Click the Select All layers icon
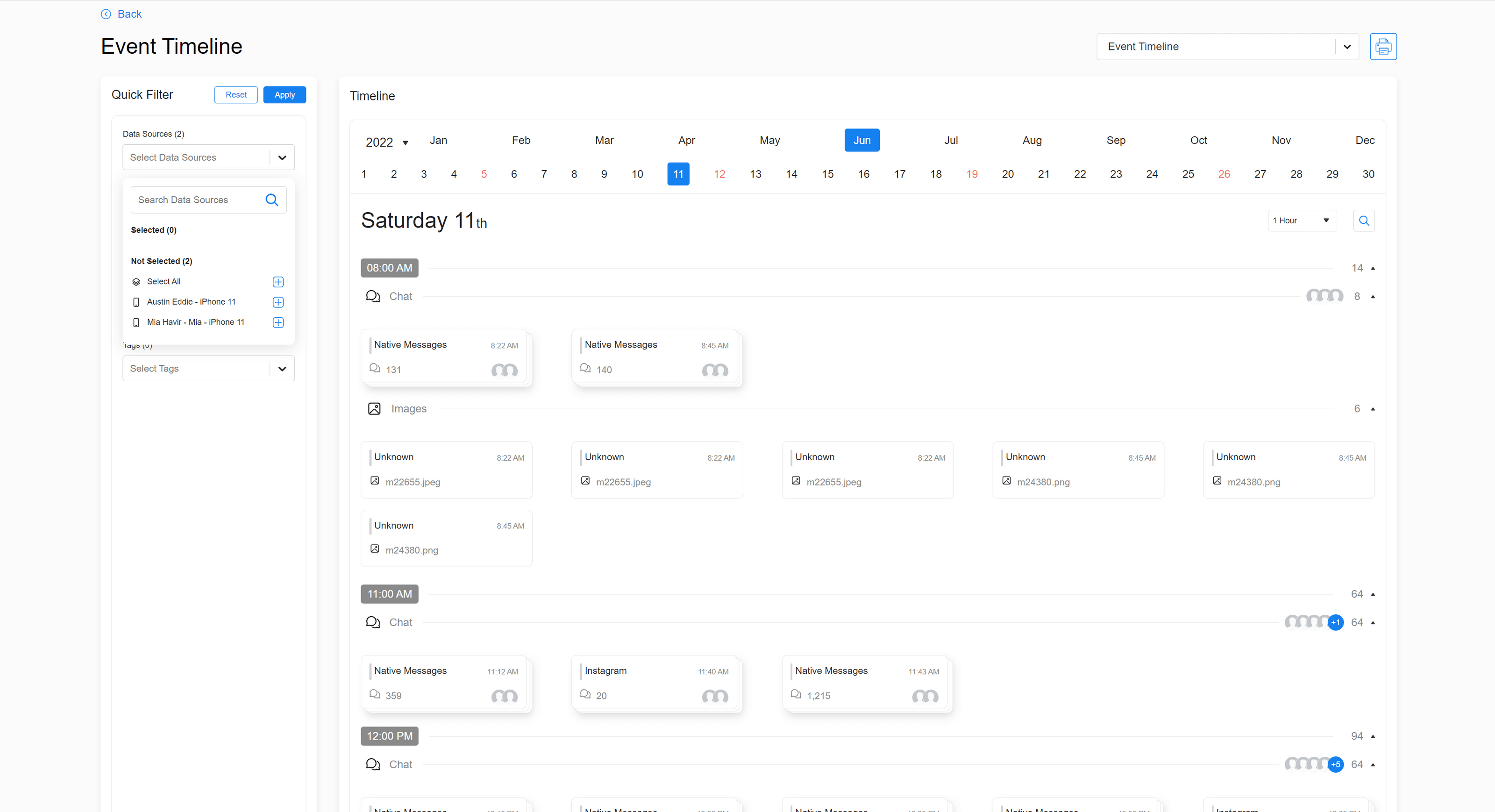The image size is (1495, 812). (x=136, y=282)
